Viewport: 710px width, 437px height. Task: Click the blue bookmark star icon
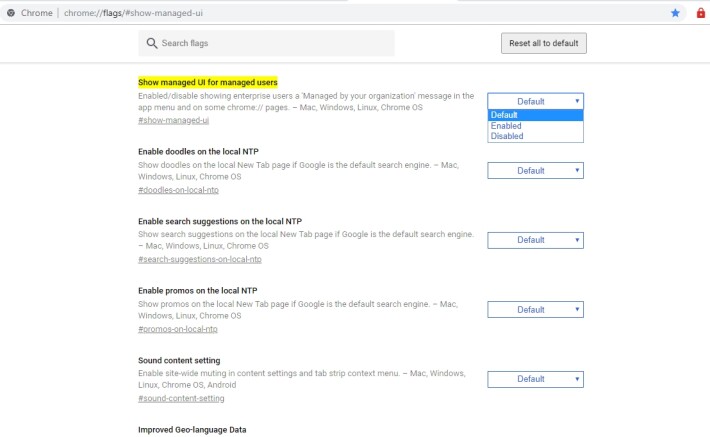coord(675,13)
